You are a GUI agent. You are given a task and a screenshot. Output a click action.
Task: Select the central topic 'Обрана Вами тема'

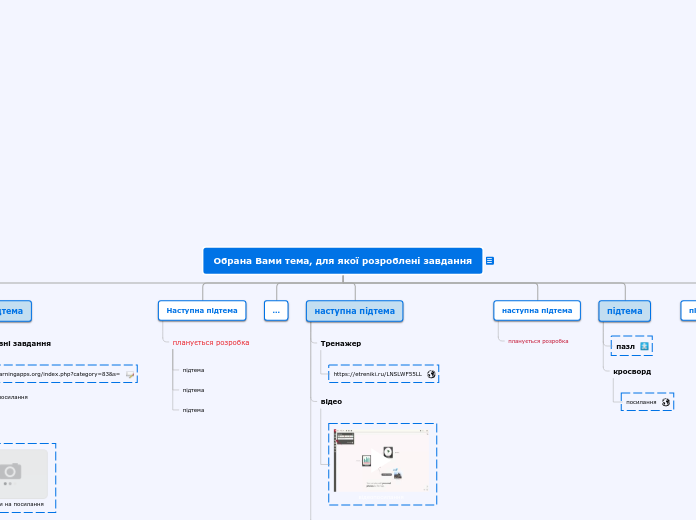pos(343,261)
